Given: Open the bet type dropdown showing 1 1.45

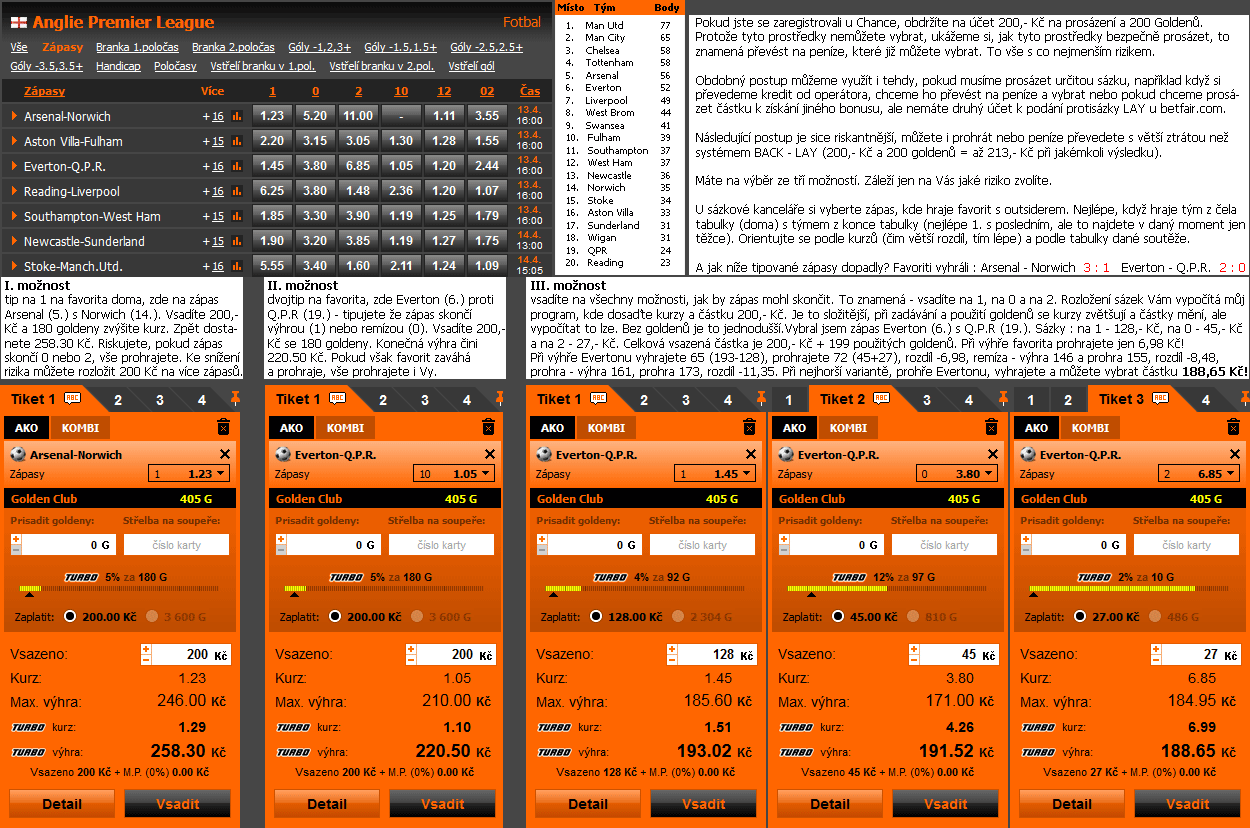Looking at the screenshot, I should (716, 474).
